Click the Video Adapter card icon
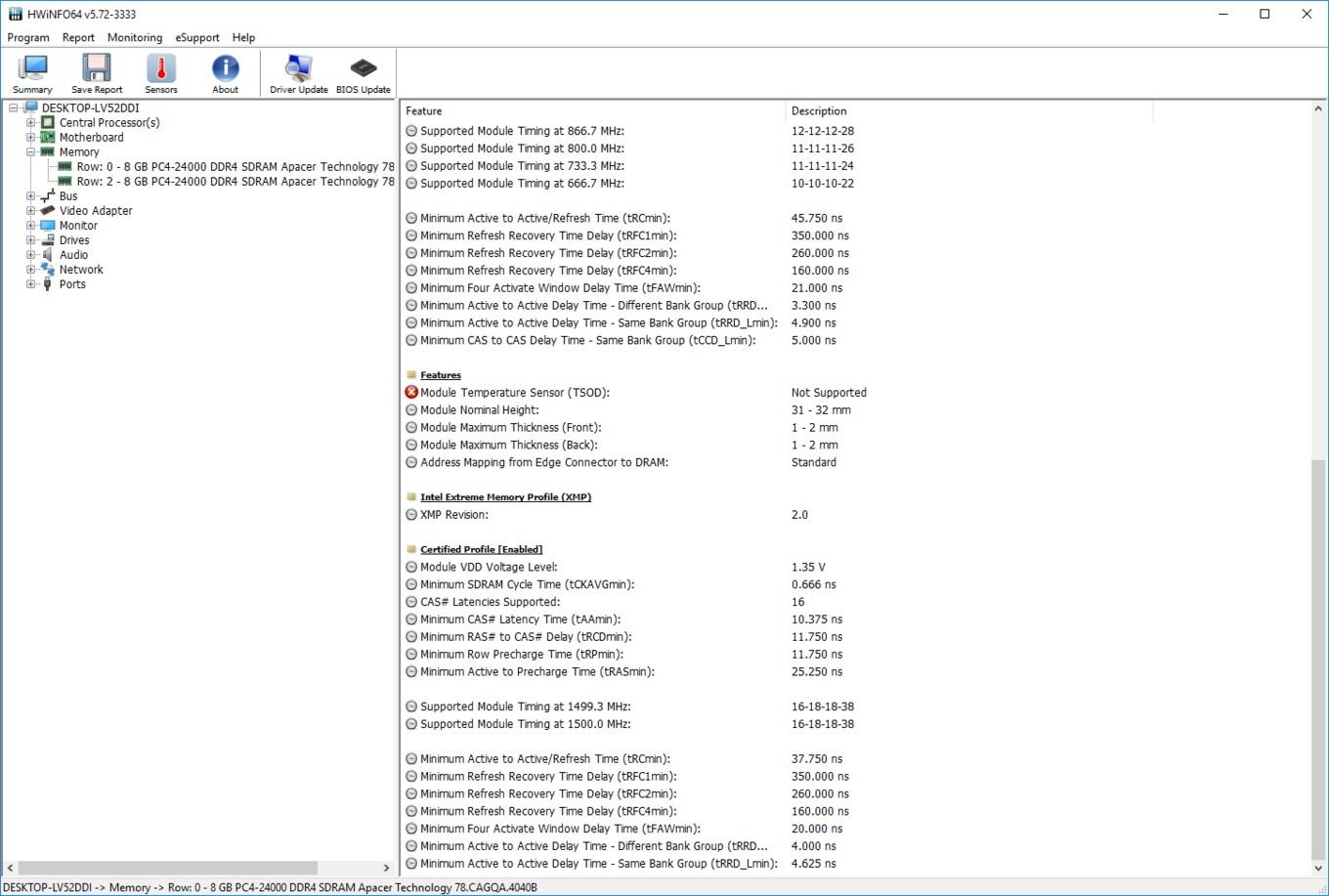The height and width of the screenshot is (896, 1329). click(x=48, y=210)
